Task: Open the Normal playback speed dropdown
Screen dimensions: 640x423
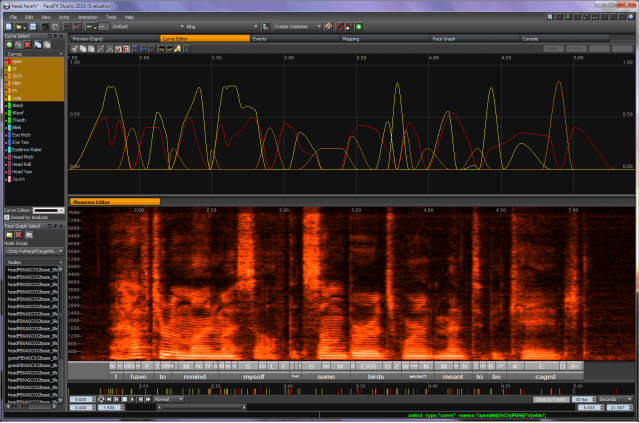Action: tap(169, 399)
